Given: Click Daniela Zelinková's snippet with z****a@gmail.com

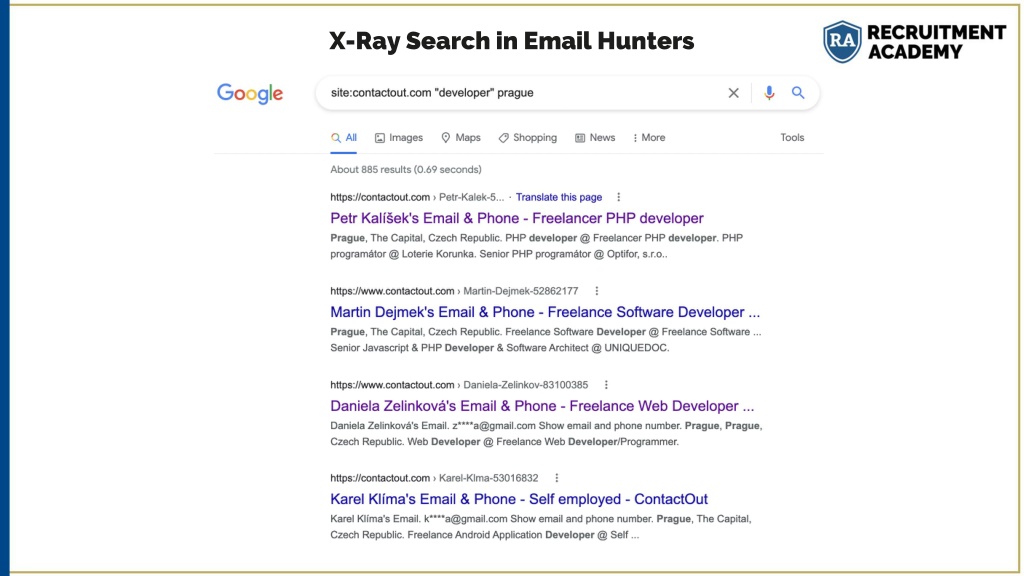Looking at the screenshot, I should (x=546, y=434).
